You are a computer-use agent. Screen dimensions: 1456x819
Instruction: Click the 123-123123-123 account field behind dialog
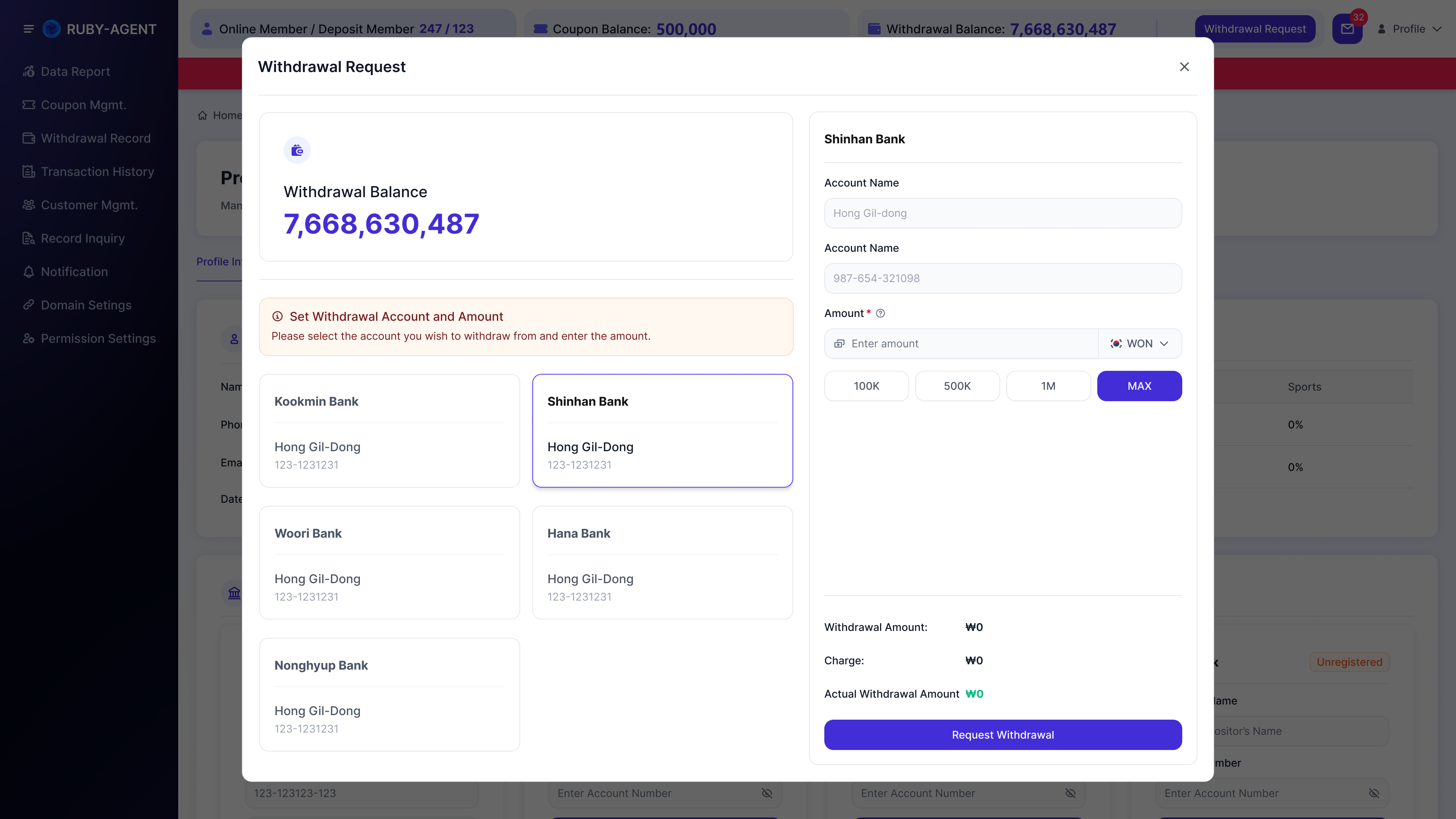pyautogui.click(x=362, y=793)
